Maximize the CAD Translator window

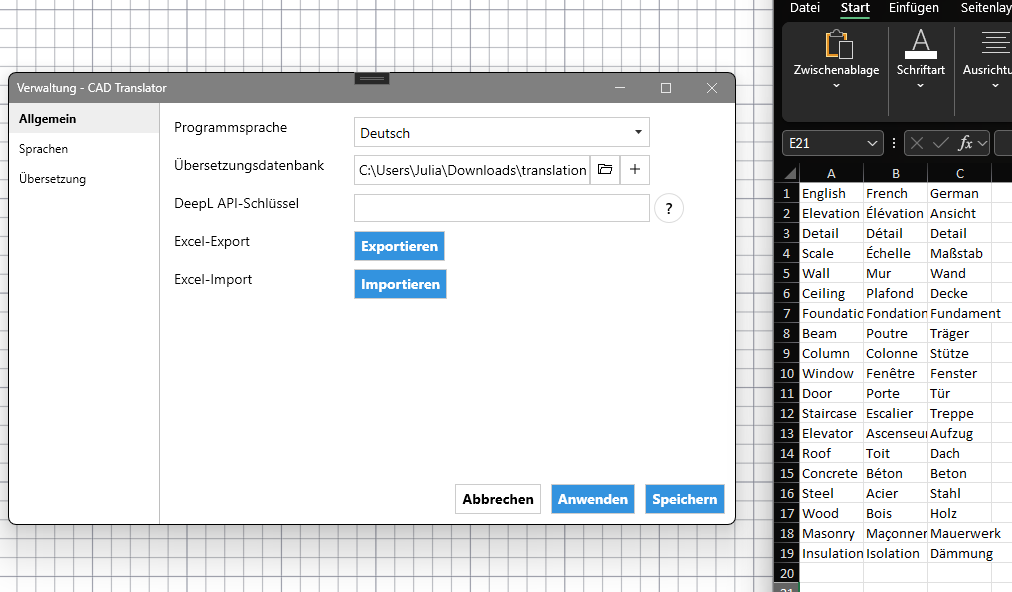(666, 88)
